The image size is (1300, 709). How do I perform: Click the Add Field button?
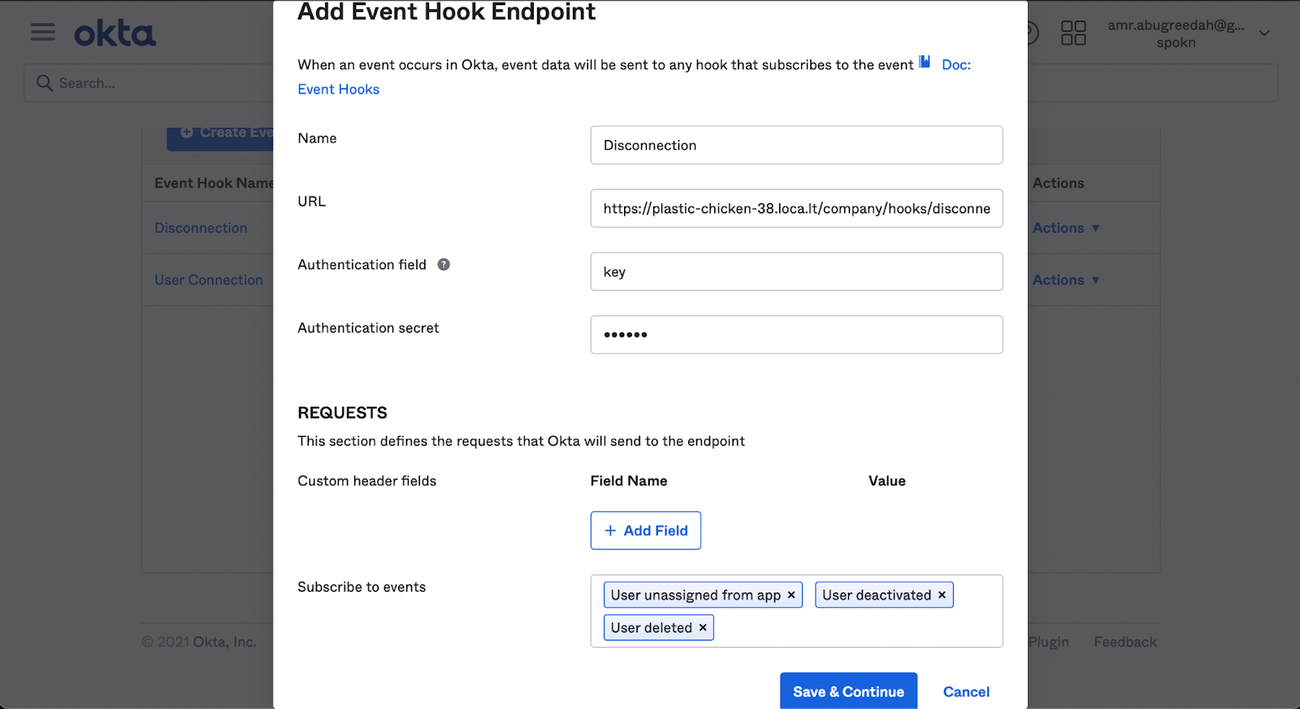click(645, 530)
